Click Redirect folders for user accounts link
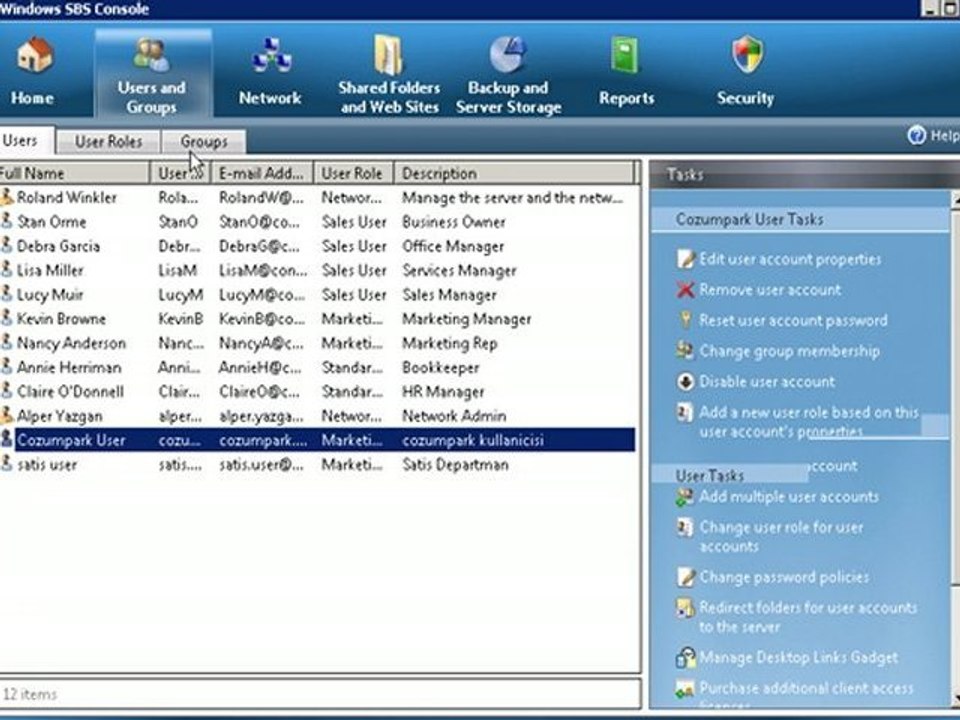 click(808, 617)
